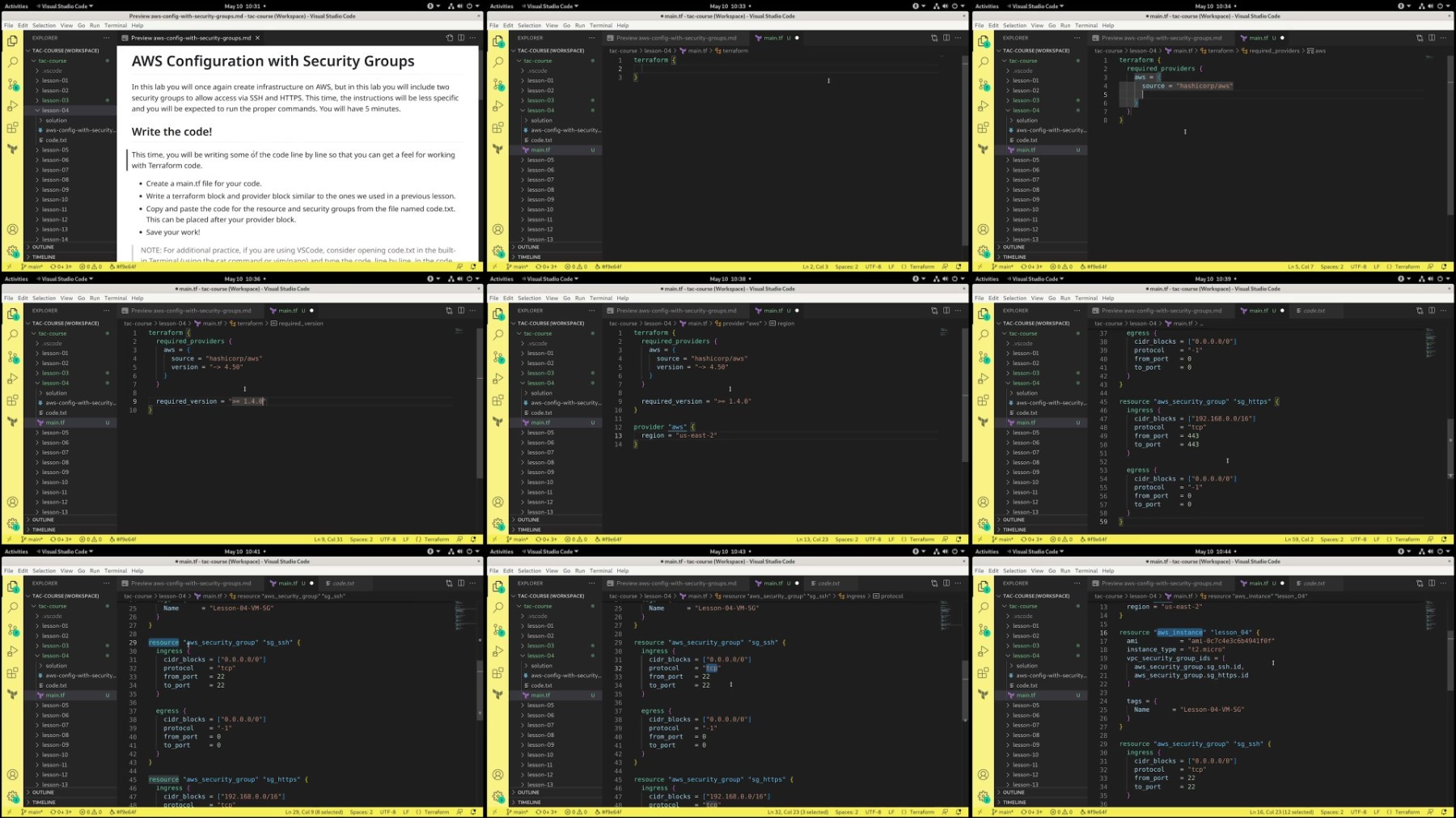
Task: Open Search icon in the 10:31 window
Action: click(x=12, y=61)
